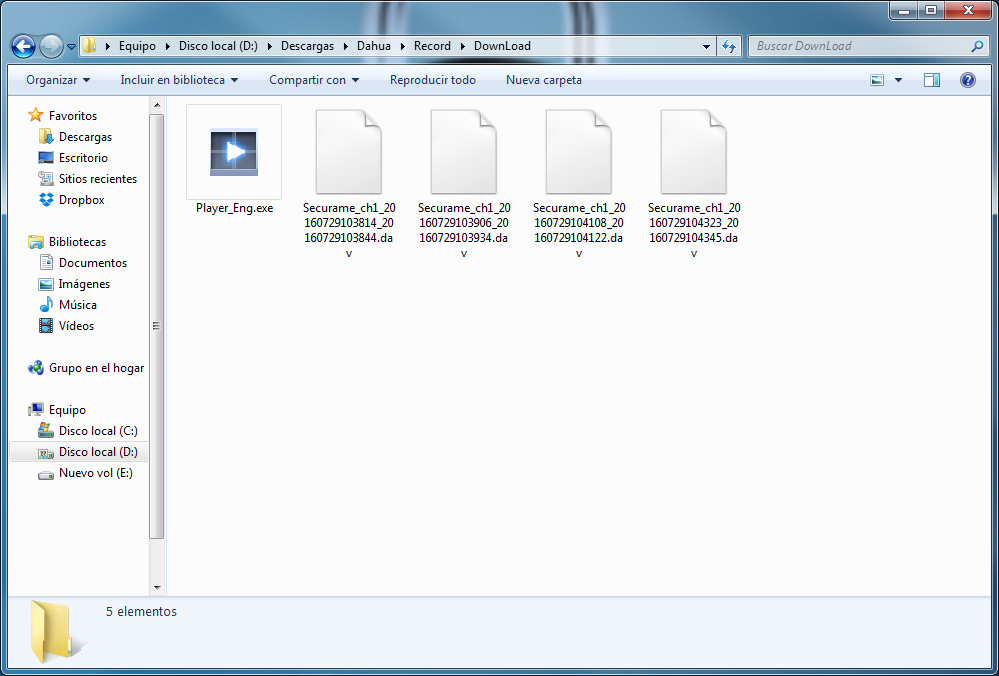Open the view options dropdown arrow

898,80
